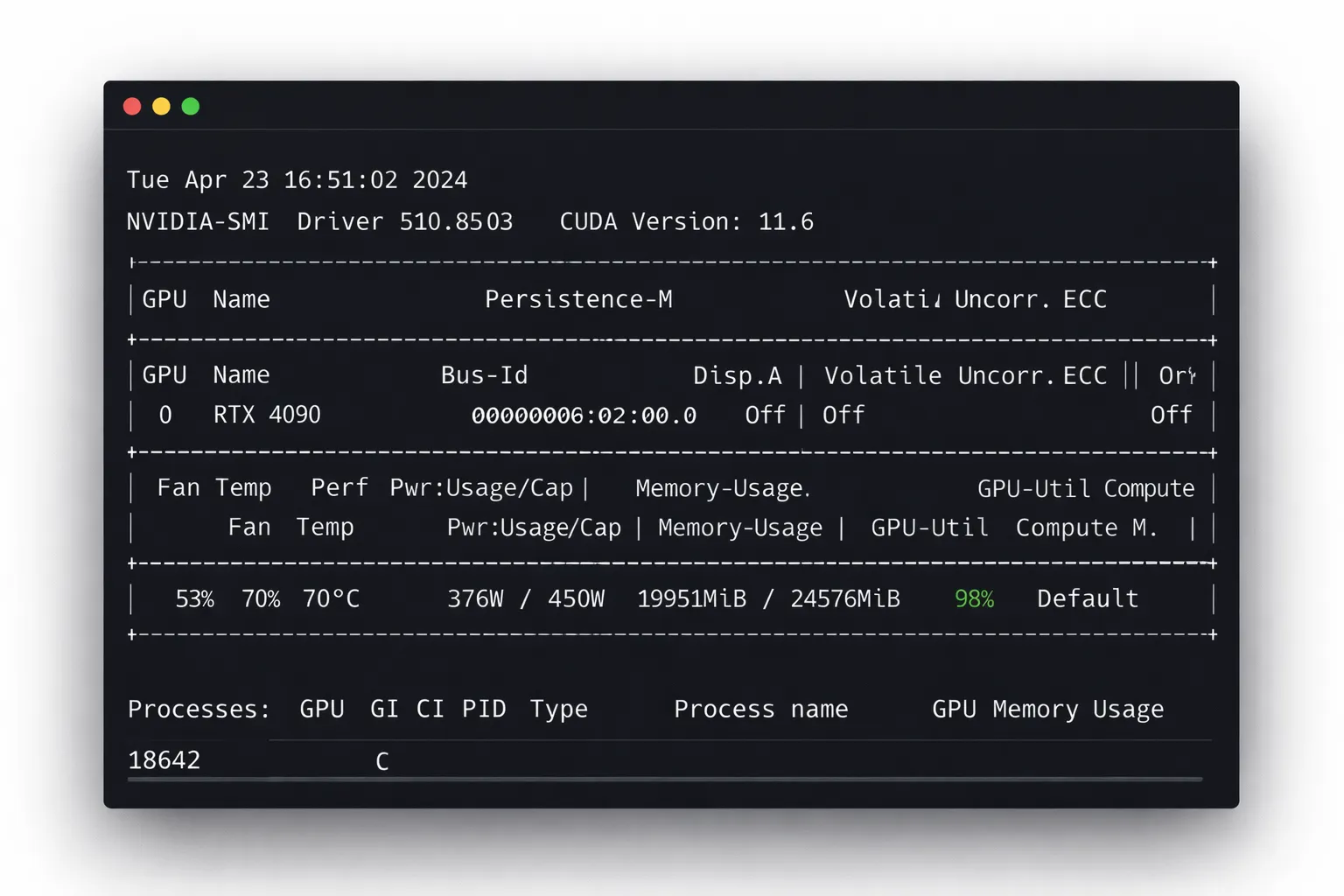This screenshot has width=1344, height=896.
Task: Click 'CUDA Version: 11.6' text
Action: click(x=687, y=221)
